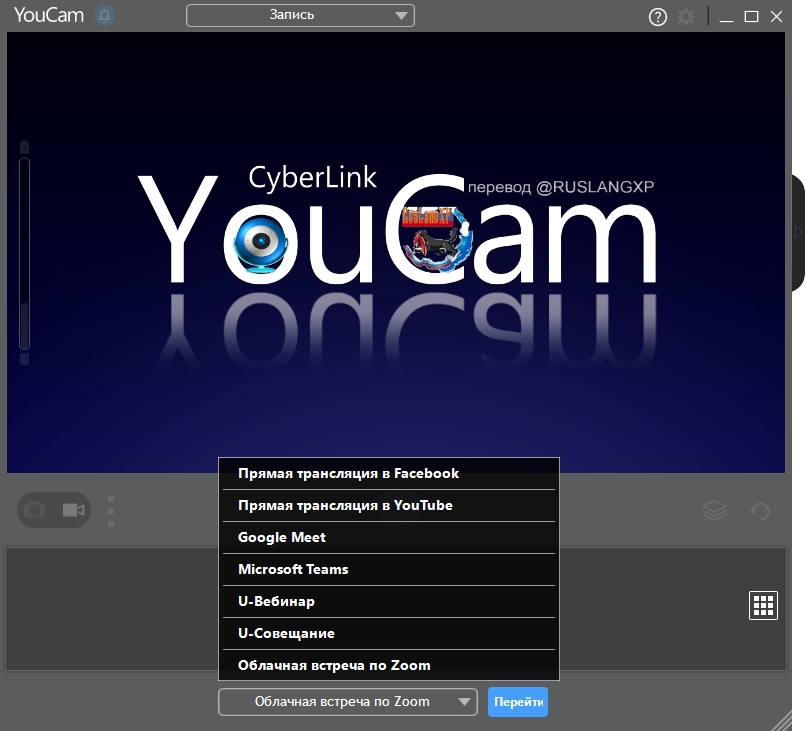This screenshot has width=806, height=731.
Task: Click the notification bell icon
Action: coord(104,15)
